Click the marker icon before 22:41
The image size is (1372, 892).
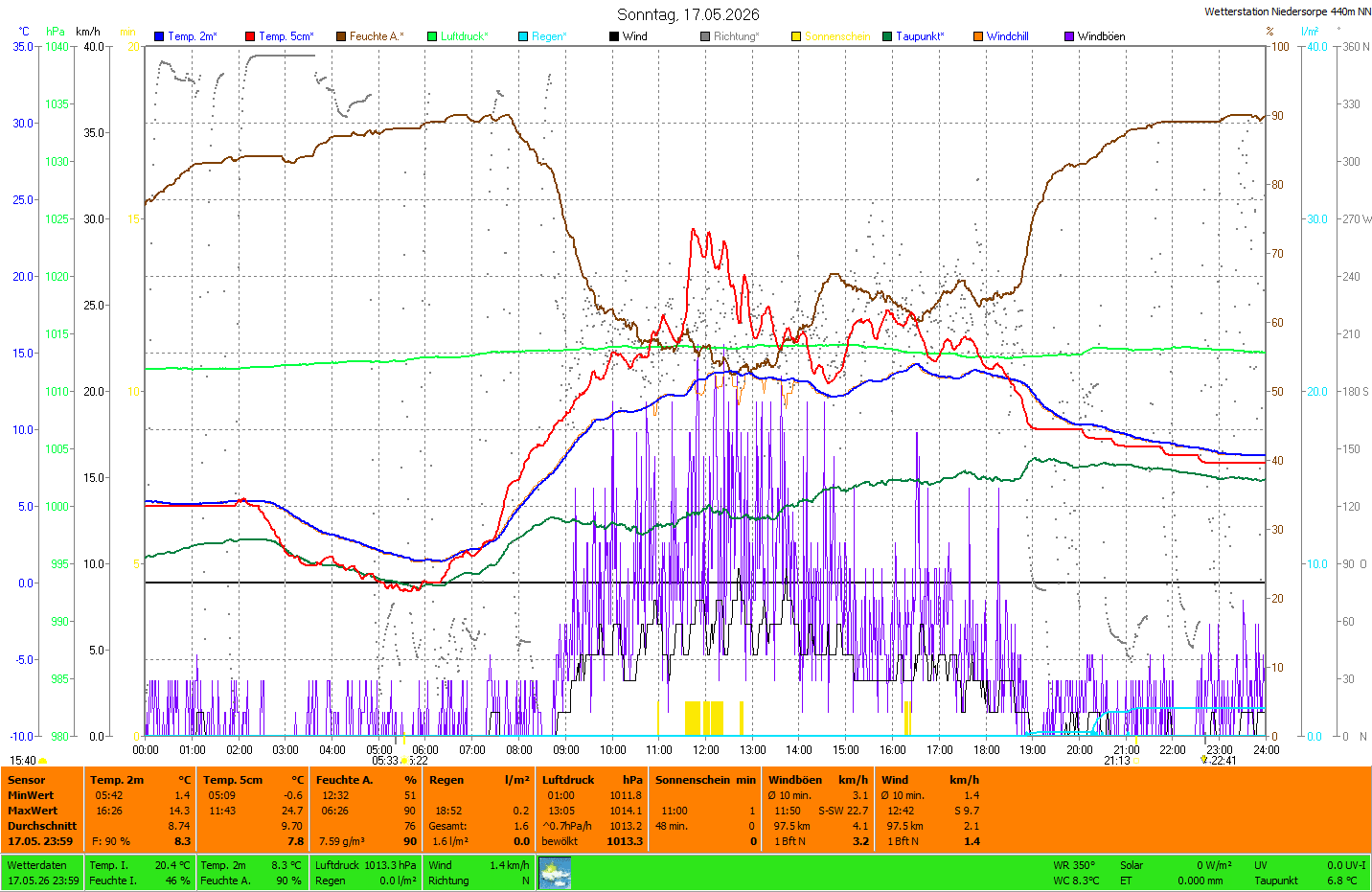tap(1203, 760)
